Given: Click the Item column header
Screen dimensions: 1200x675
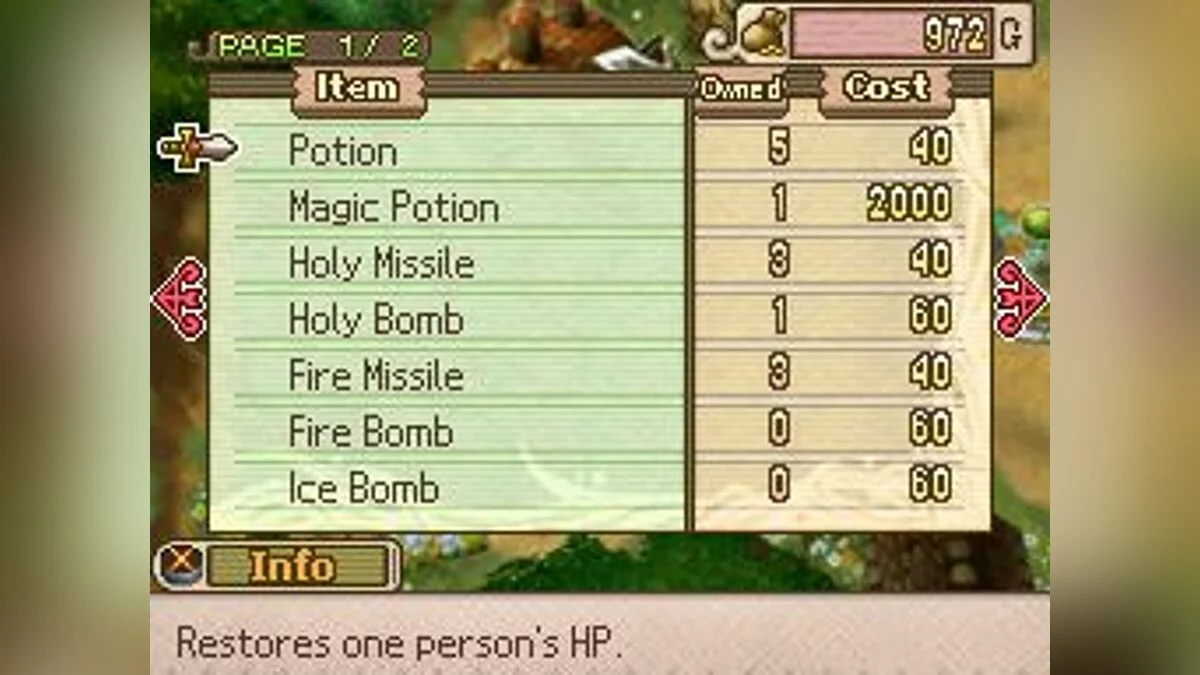Looking at the screenshot, I should point(357,89).
